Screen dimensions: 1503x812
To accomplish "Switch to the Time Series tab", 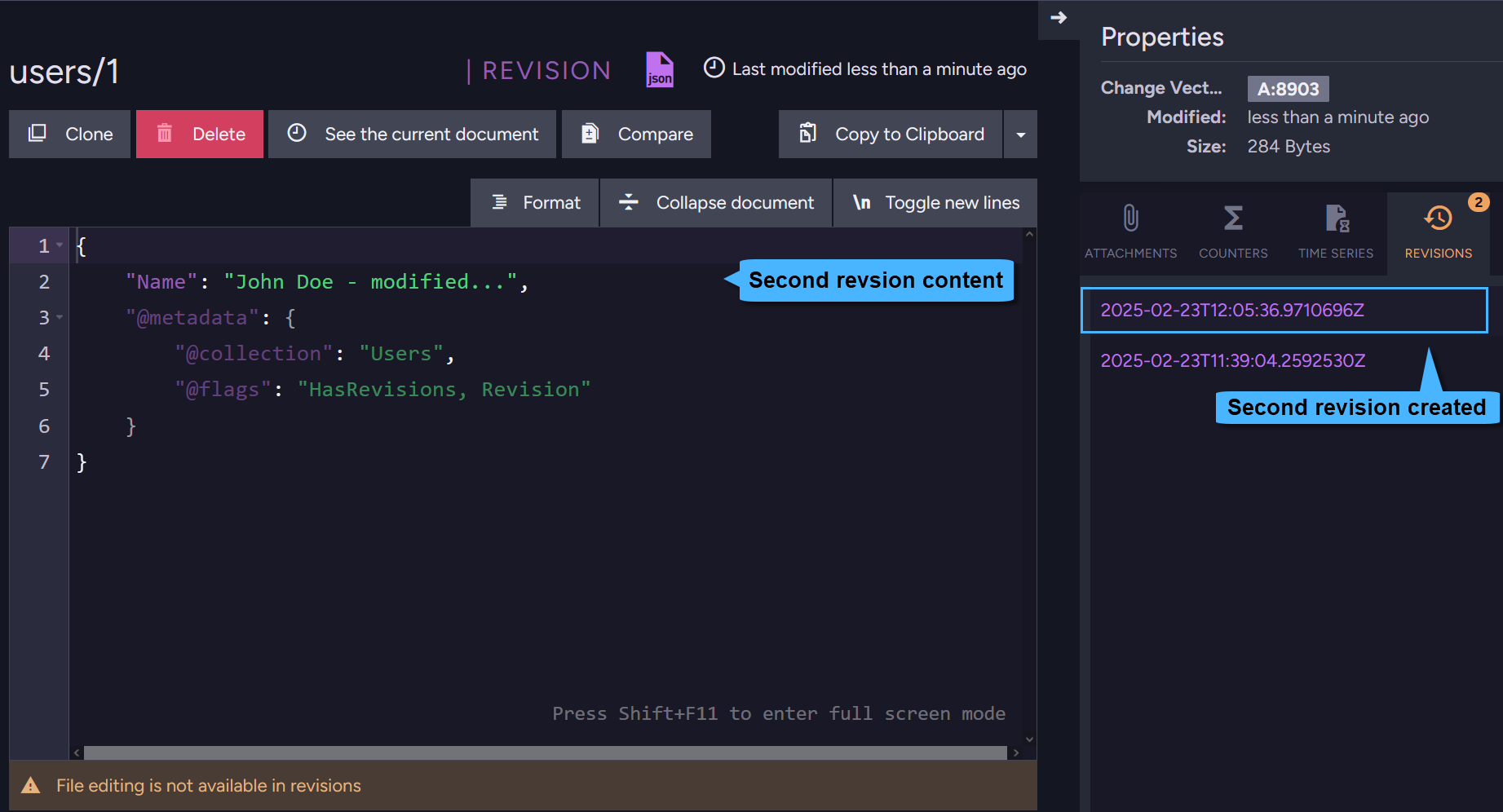I will [x=1336, y=233].
